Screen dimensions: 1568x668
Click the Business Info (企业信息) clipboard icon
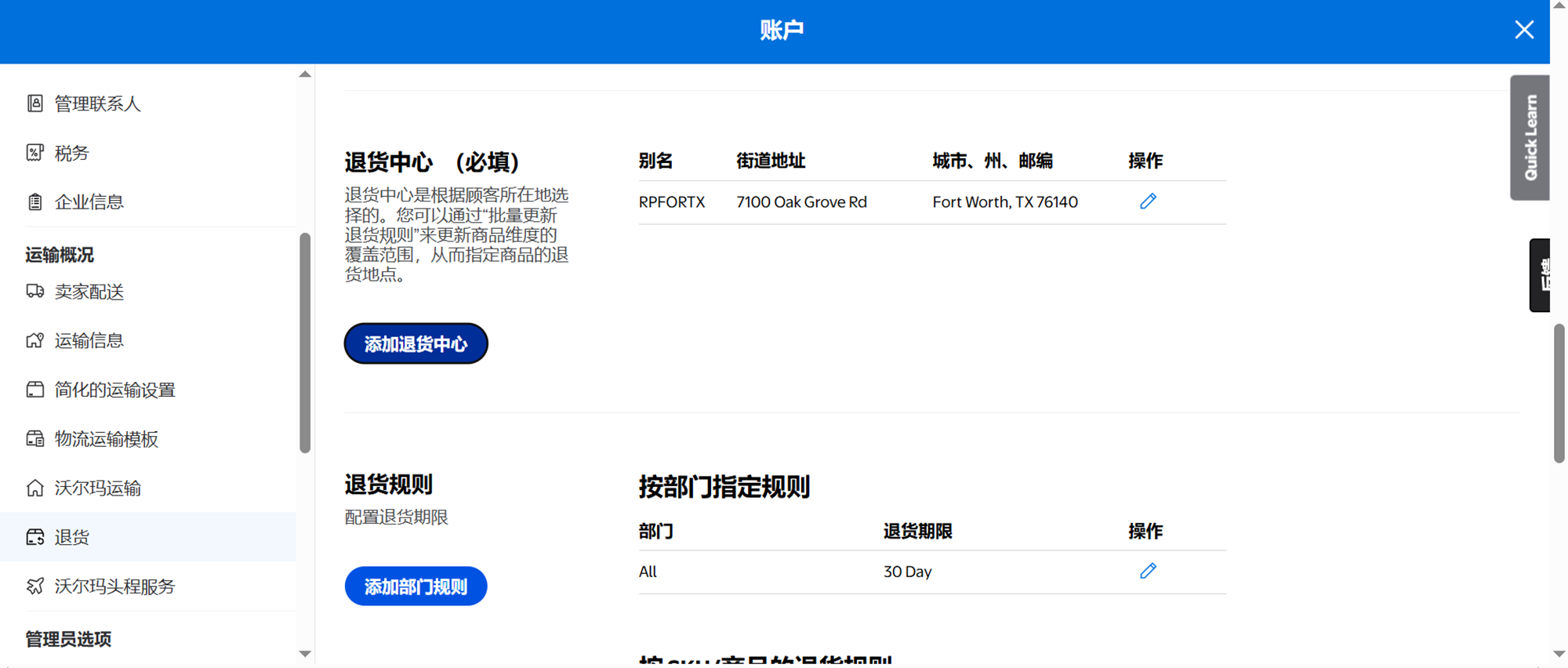point(35,202)
